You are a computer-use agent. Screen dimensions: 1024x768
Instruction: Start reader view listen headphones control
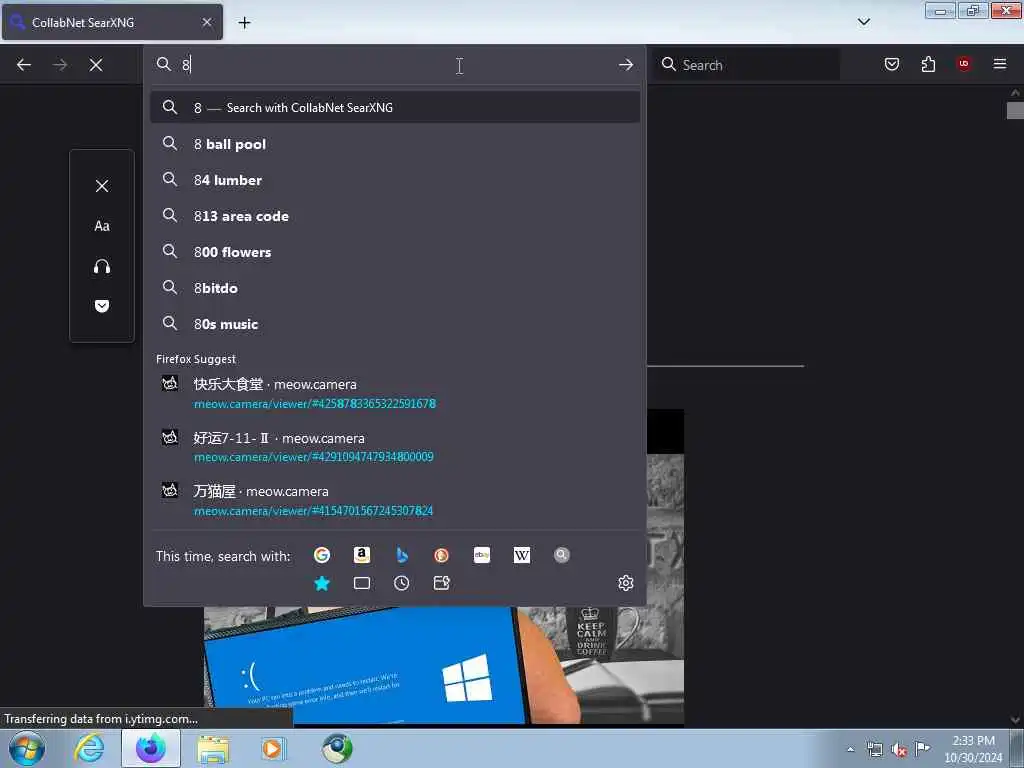102,266
